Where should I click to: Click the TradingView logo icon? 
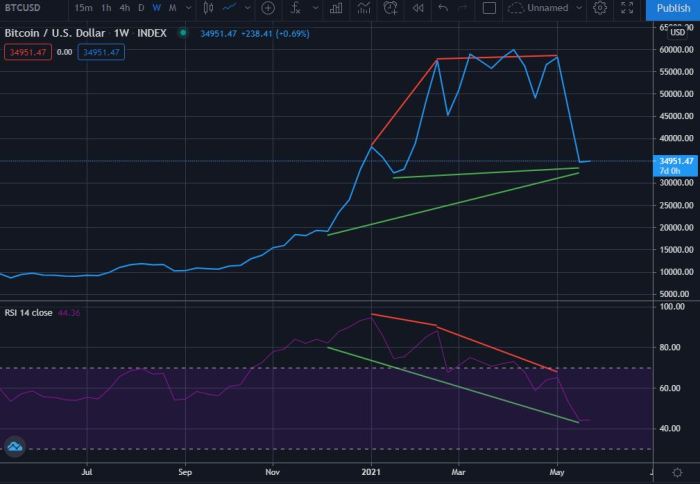coord(15,446)
